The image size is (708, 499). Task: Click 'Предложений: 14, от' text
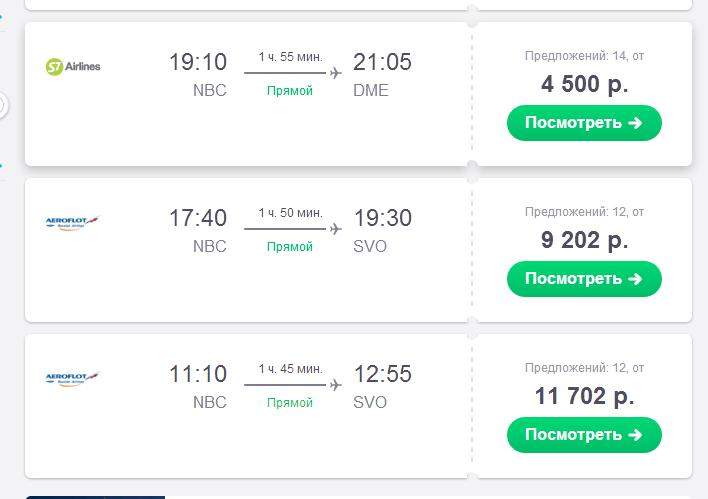click(584, 56)
